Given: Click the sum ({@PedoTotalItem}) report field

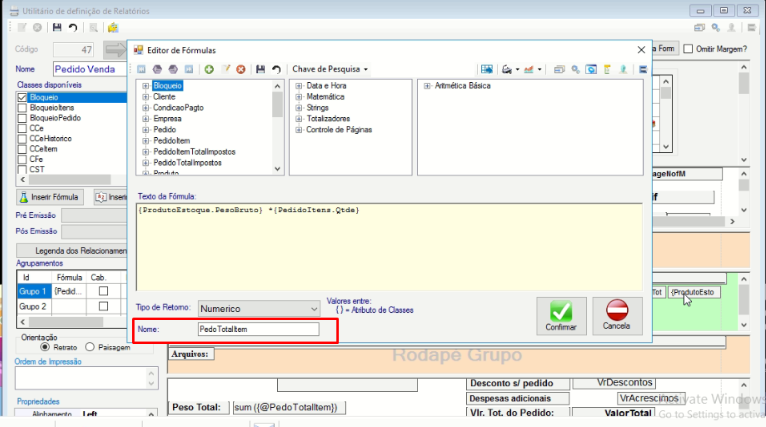Looking at the screenshot, I should click(289, 407).
